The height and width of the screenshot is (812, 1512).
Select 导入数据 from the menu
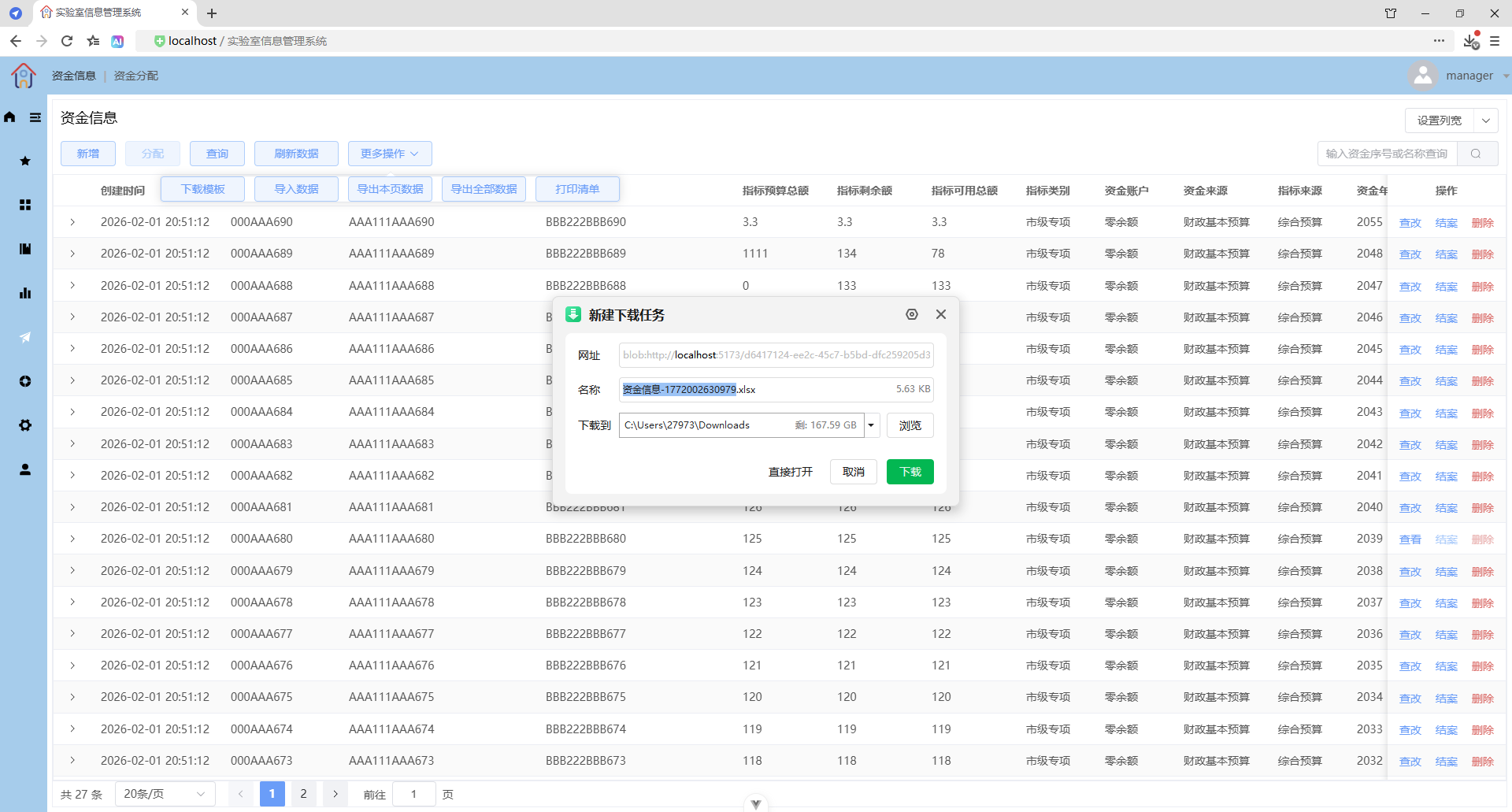[296, 189]
